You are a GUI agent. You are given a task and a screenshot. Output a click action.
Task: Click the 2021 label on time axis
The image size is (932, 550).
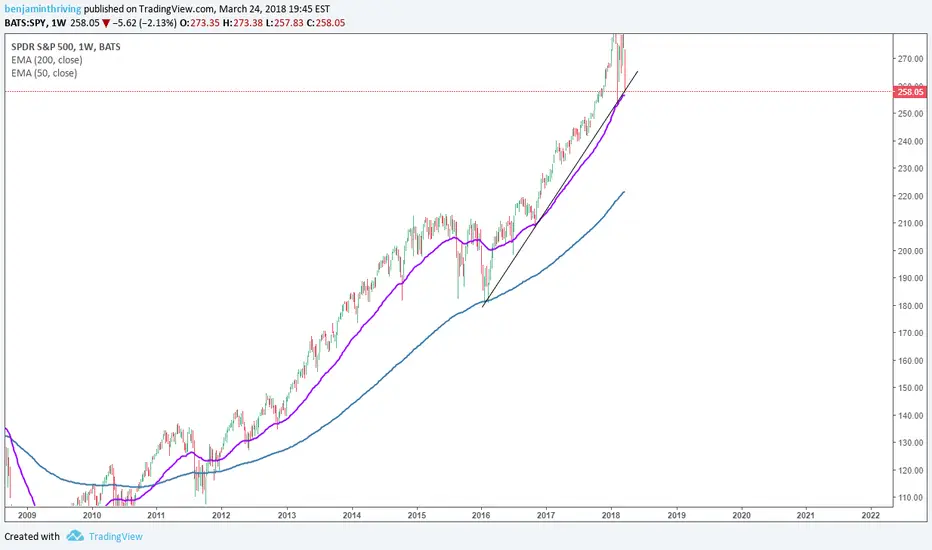click(x=805, y=516)
